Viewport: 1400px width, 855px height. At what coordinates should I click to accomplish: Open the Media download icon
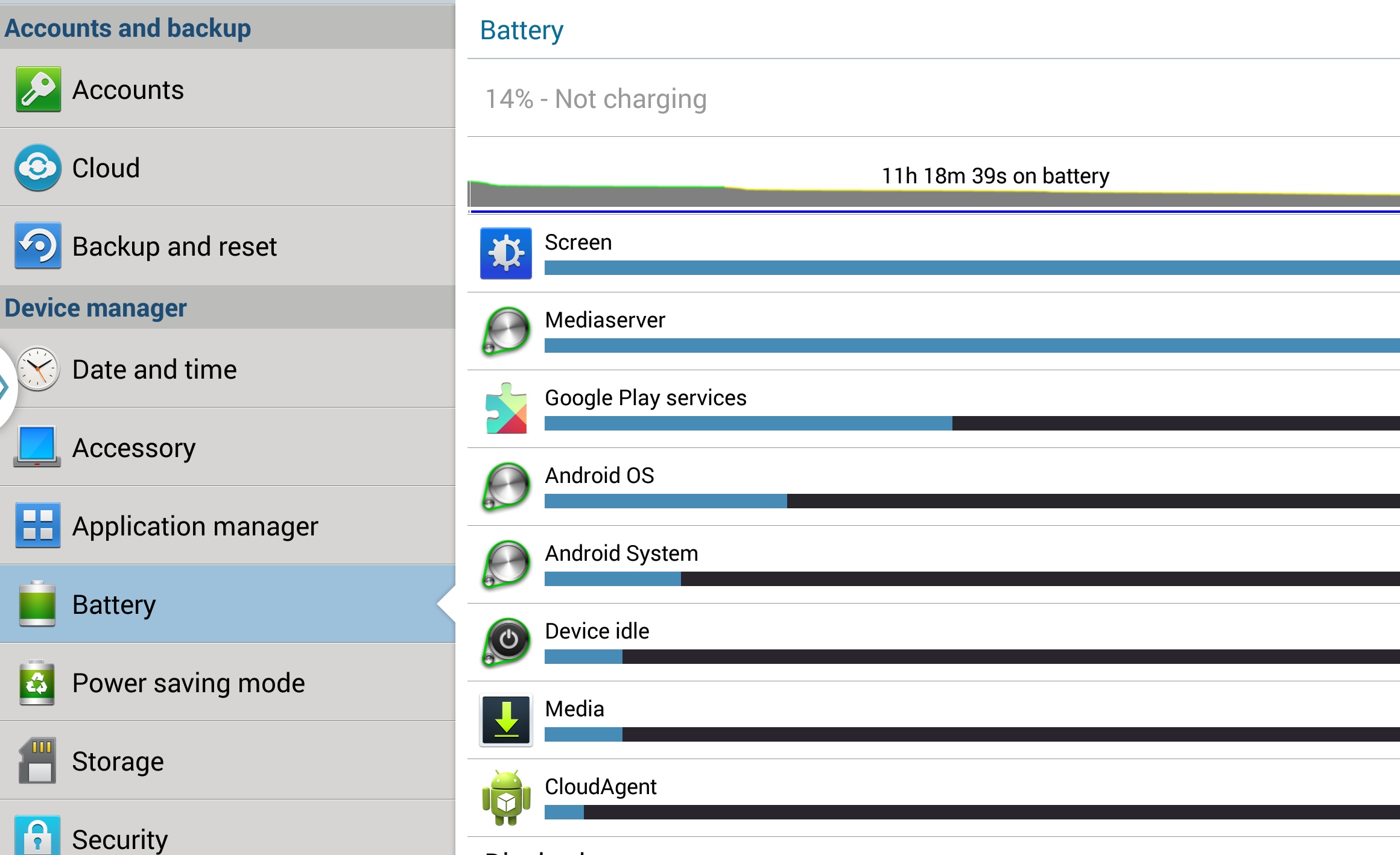click(506, 720)
